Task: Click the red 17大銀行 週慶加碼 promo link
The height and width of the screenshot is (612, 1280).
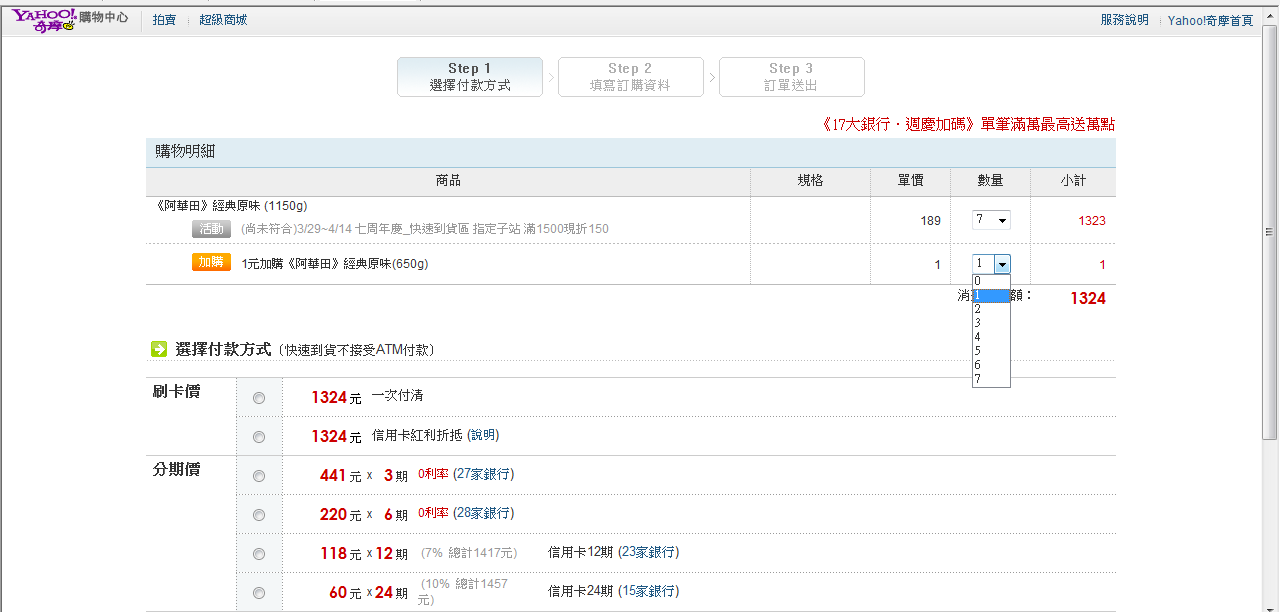Action: click(967, 125)
